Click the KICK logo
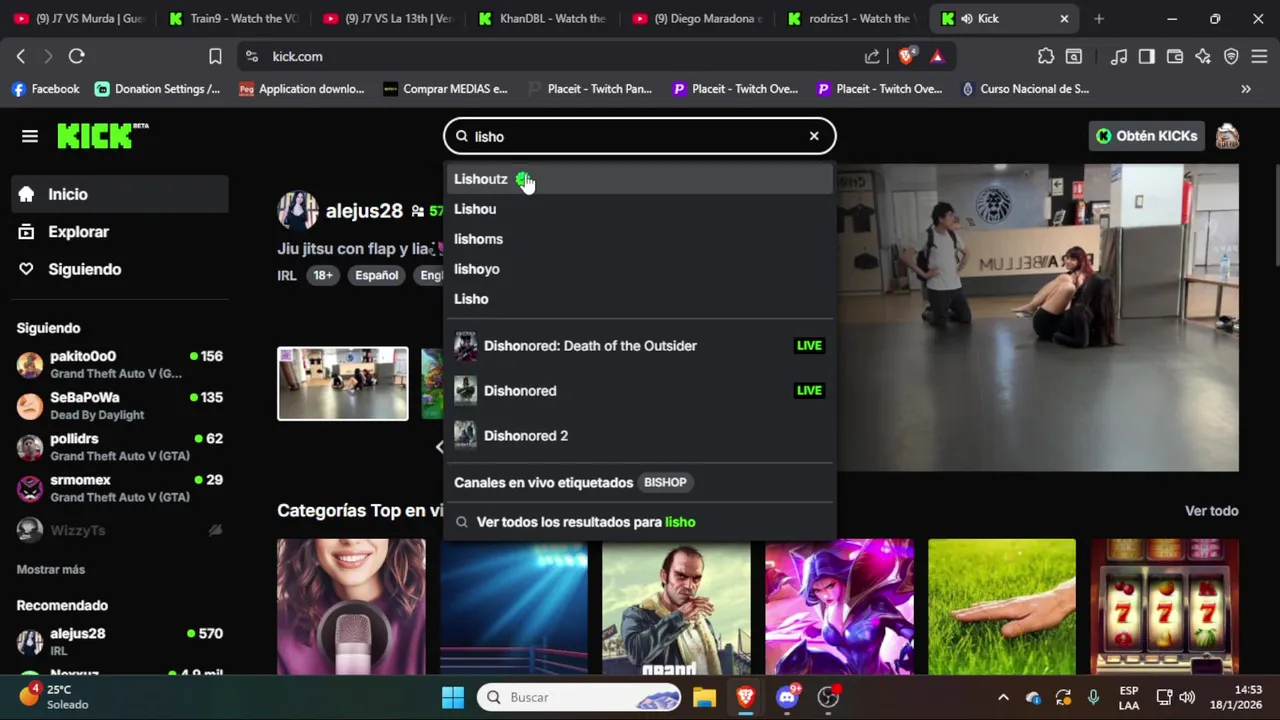Viewport: 1280px width, 720px height. pyautogui.click(x=103, y=136)
